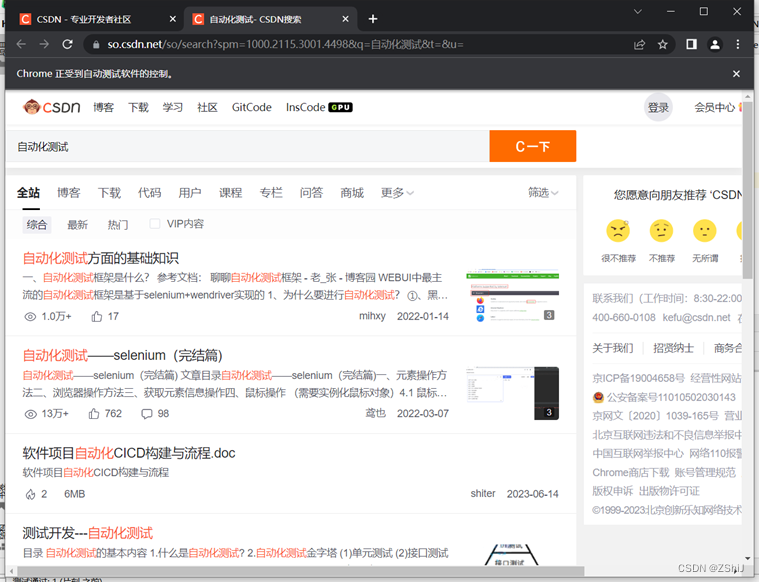Switch to the 问答 search tab
The width and height of the screenshot is (759, 582).
tap(311, 193)
